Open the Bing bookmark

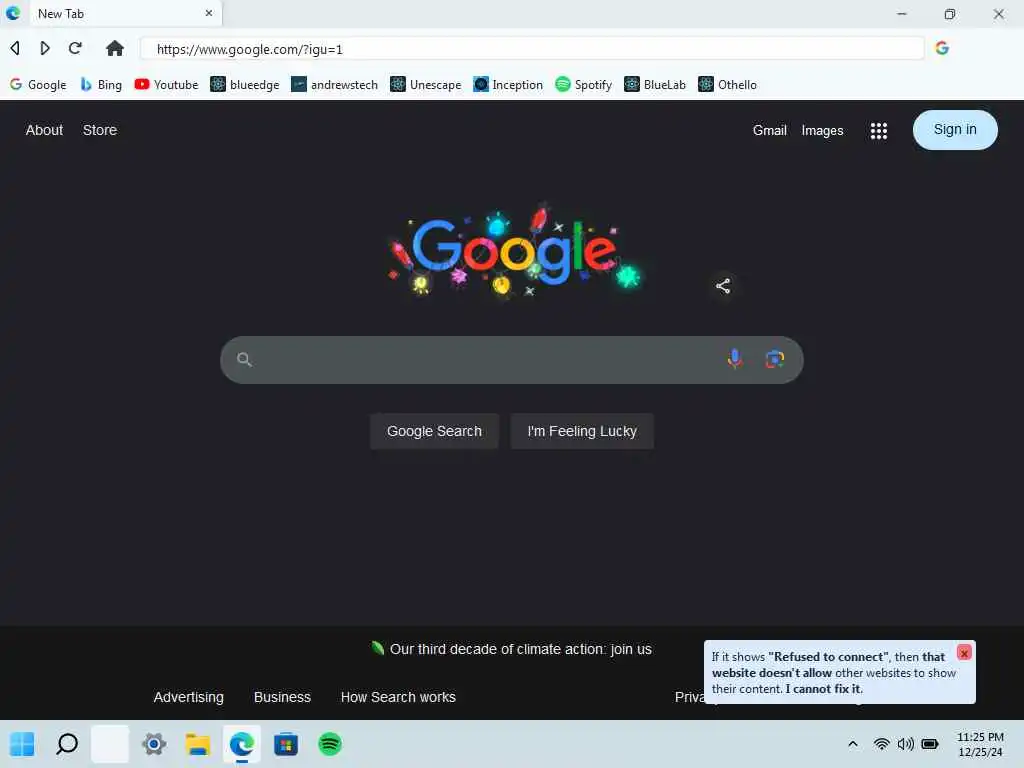pos(101,84)
